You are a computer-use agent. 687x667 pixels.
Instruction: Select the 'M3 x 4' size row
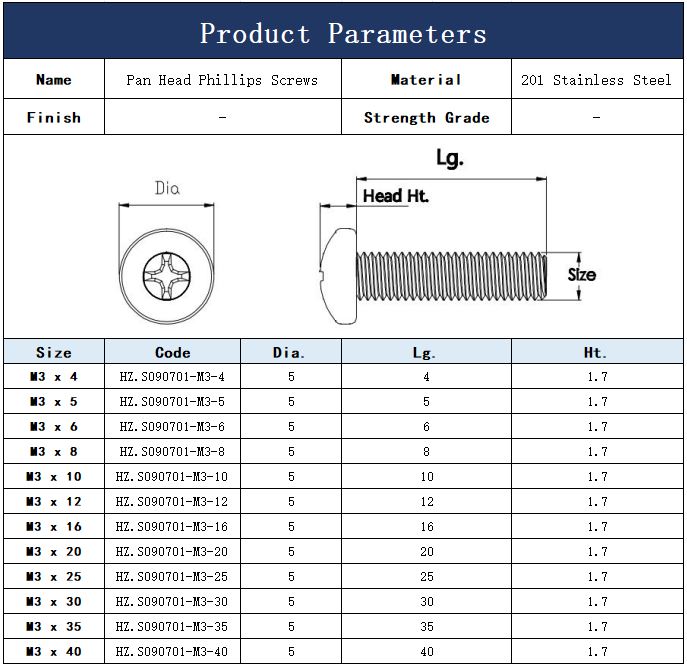[x=54, y=377]
